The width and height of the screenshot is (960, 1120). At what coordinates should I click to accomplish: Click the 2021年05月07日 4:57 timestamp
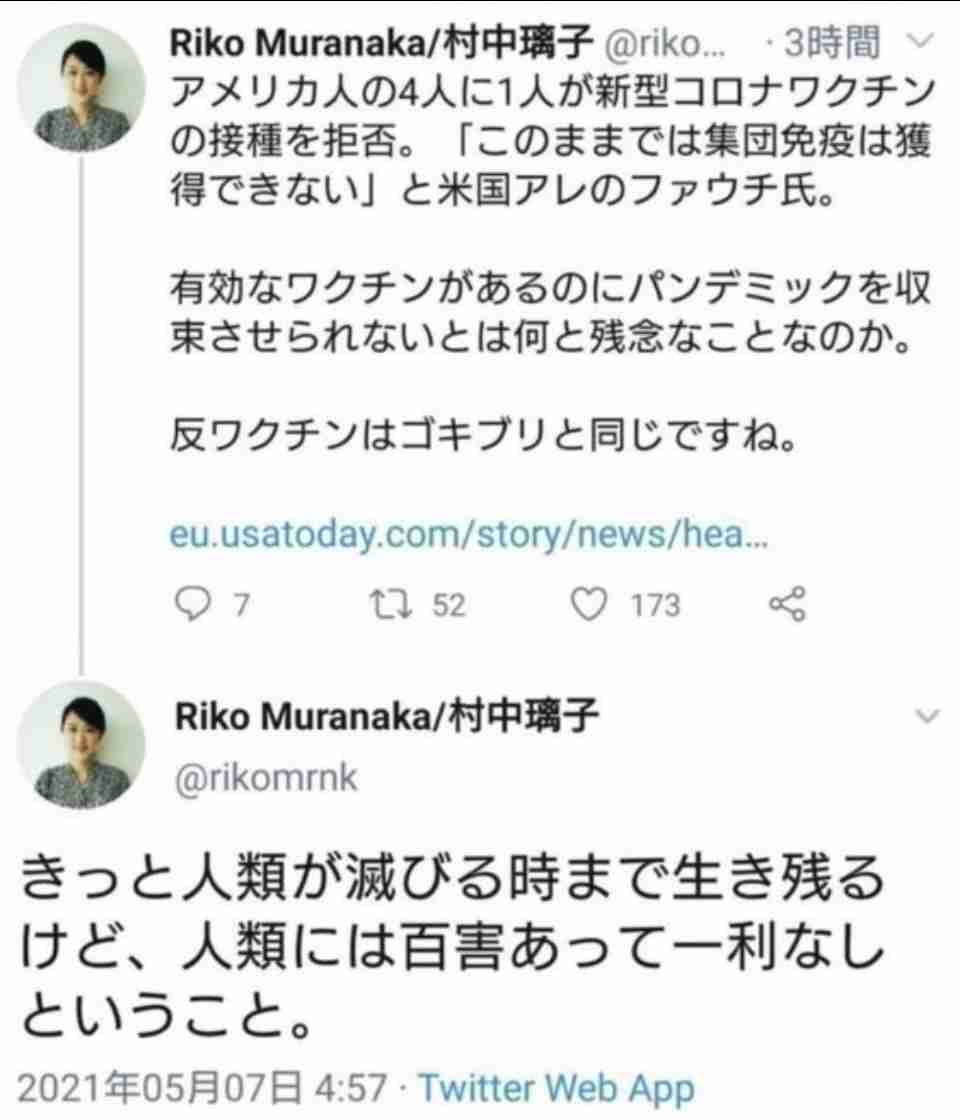point(202,1089)
